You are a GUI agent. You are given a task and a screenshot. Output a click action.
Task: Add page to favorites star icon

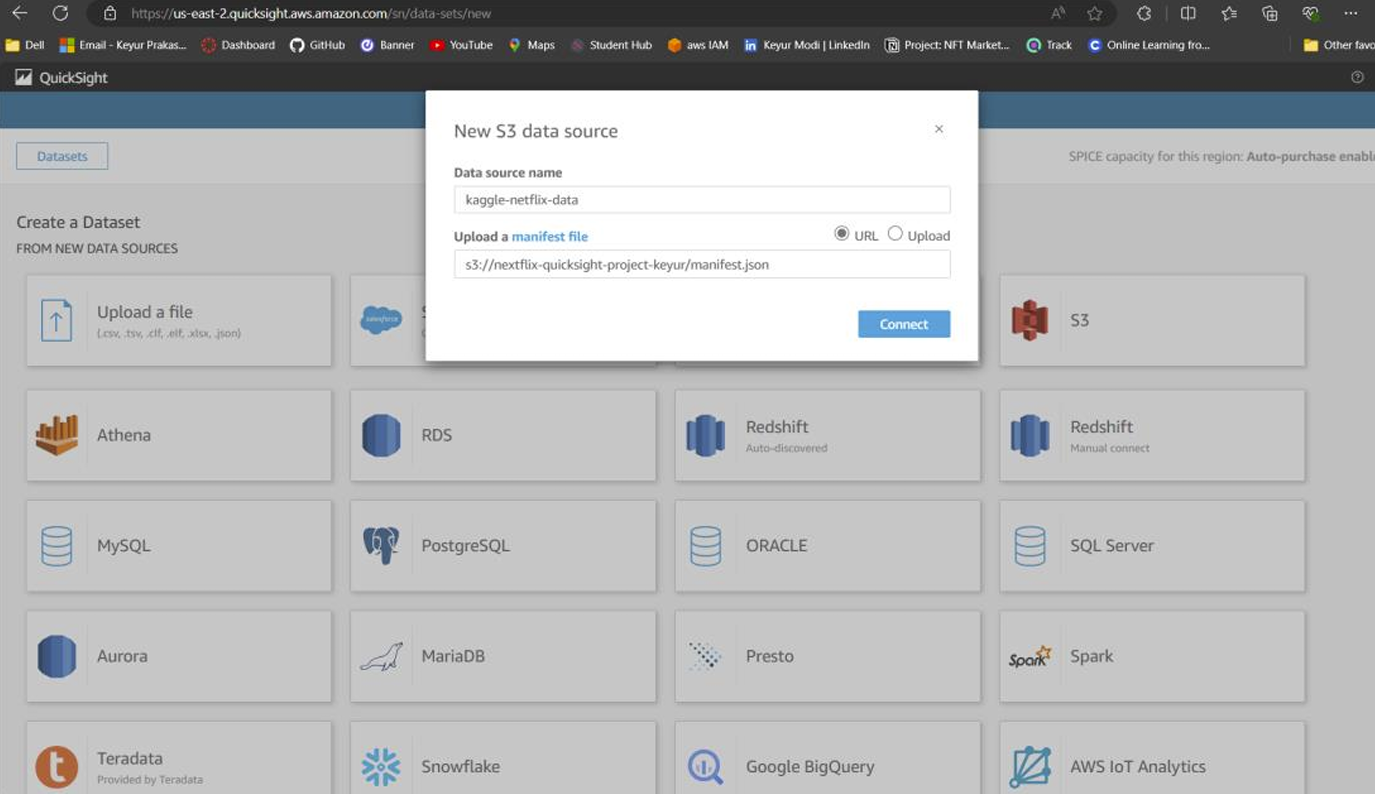(x=1095, y=14)
